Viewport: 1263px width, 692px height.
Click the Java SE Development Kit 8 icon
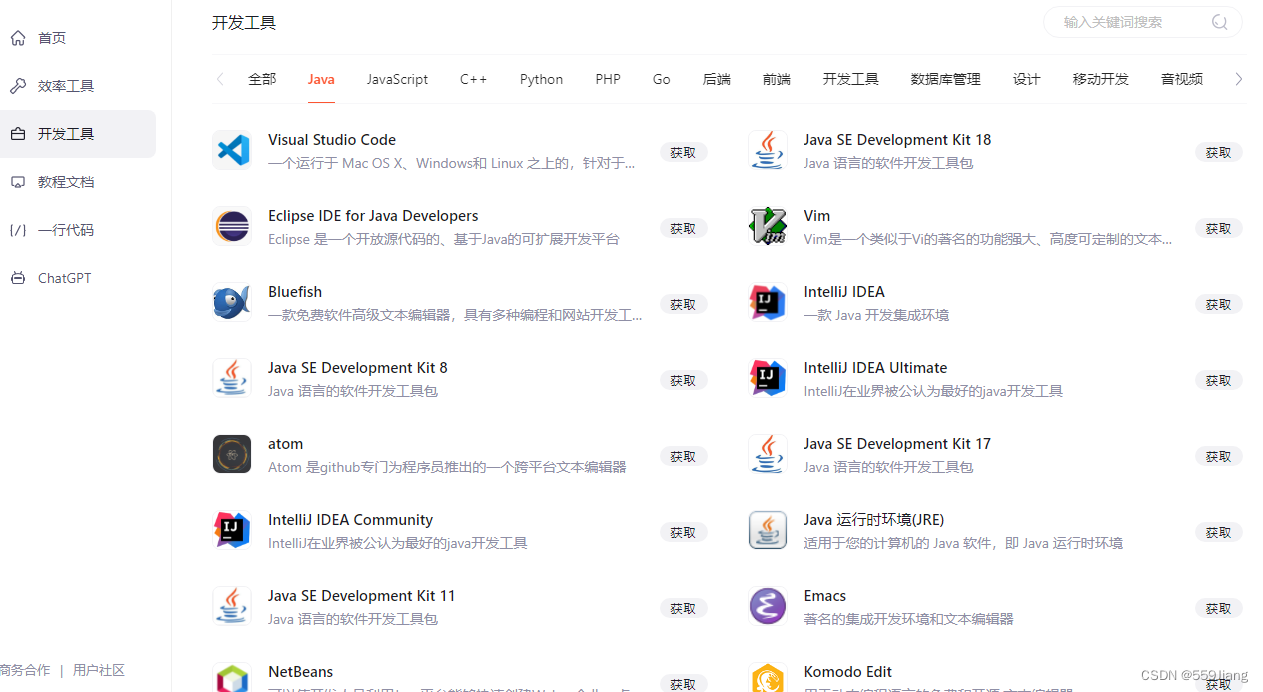(x=232, y=379)
